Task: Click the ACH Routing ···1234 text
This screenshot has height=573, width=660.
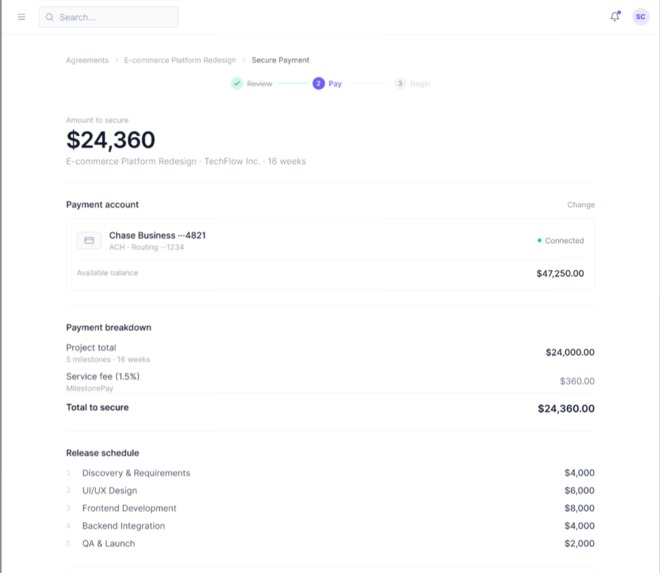Action: click(146, 247)
